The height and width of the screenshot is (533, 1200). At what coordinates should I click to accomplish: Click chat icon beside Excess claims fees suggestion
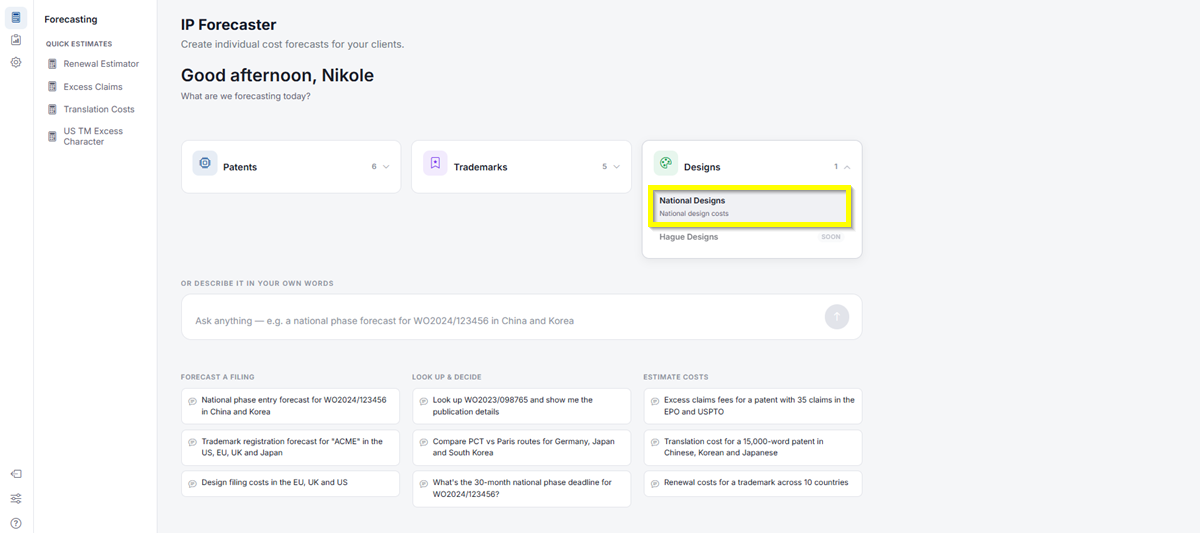pos(654,400)
